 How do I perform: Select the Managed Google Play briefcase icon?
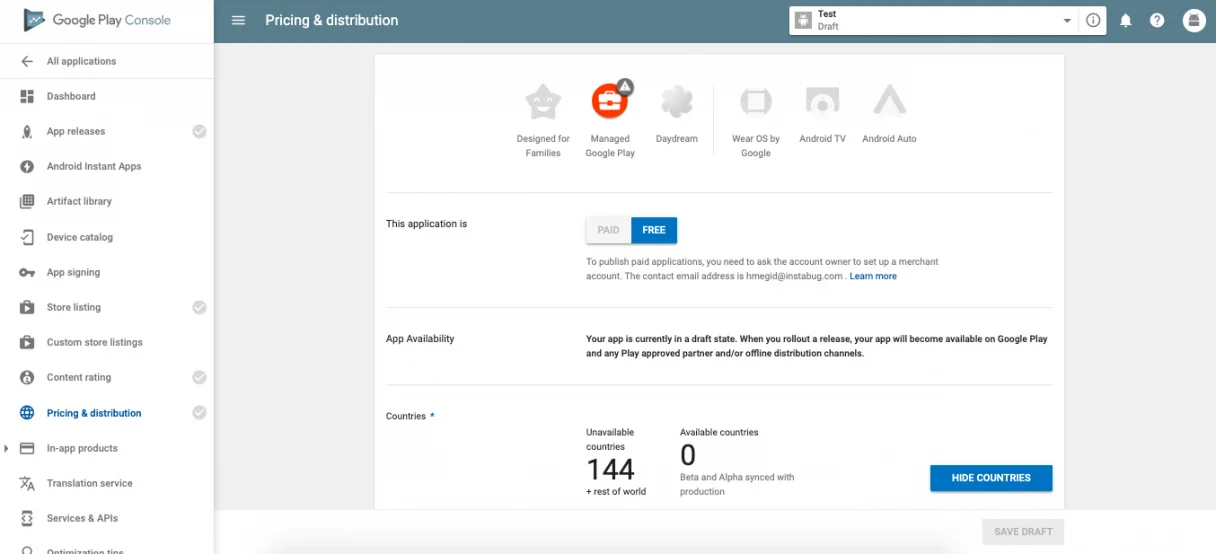pos(610,100)
